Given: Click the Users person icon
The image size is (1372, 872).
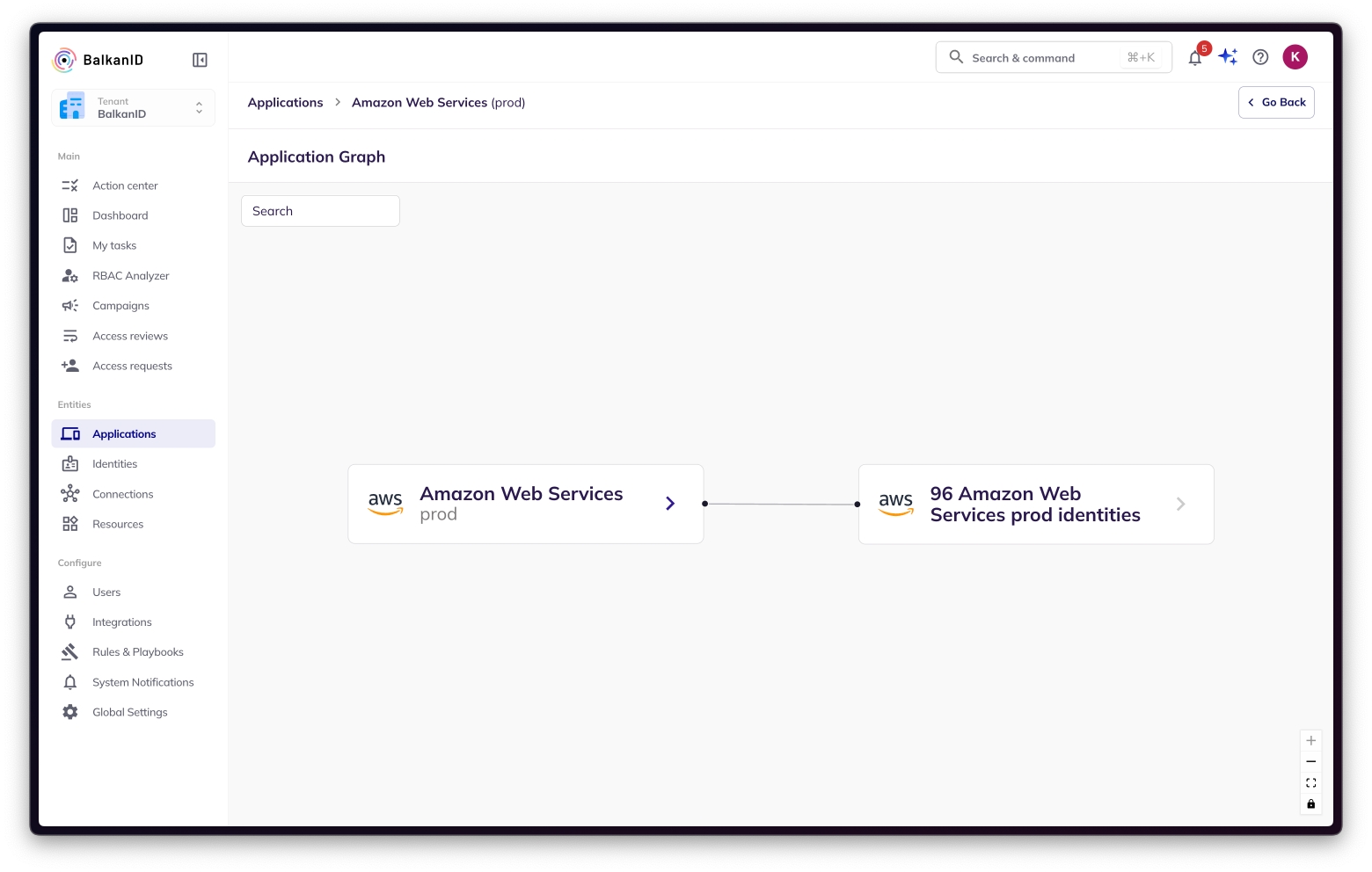Looking at the screenshot, I should 70,592.
